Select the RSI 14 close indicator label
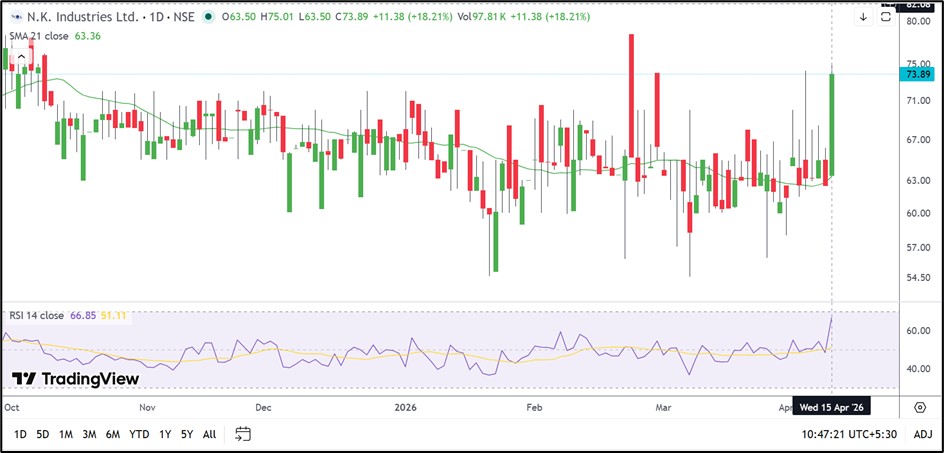The height and width of the screenshot is (453, 944). tap(36, 315)
